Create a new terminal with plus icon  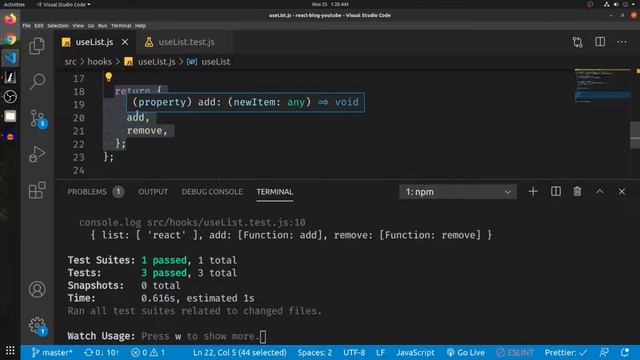coord(533,191)
